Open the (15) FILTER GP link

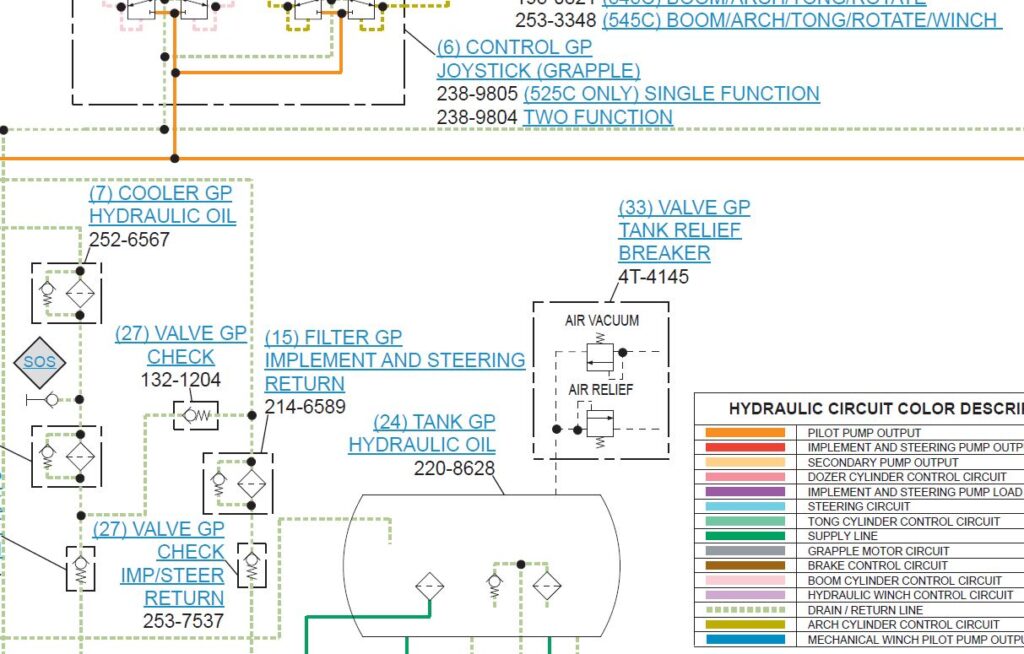click(x=333, y=337)
